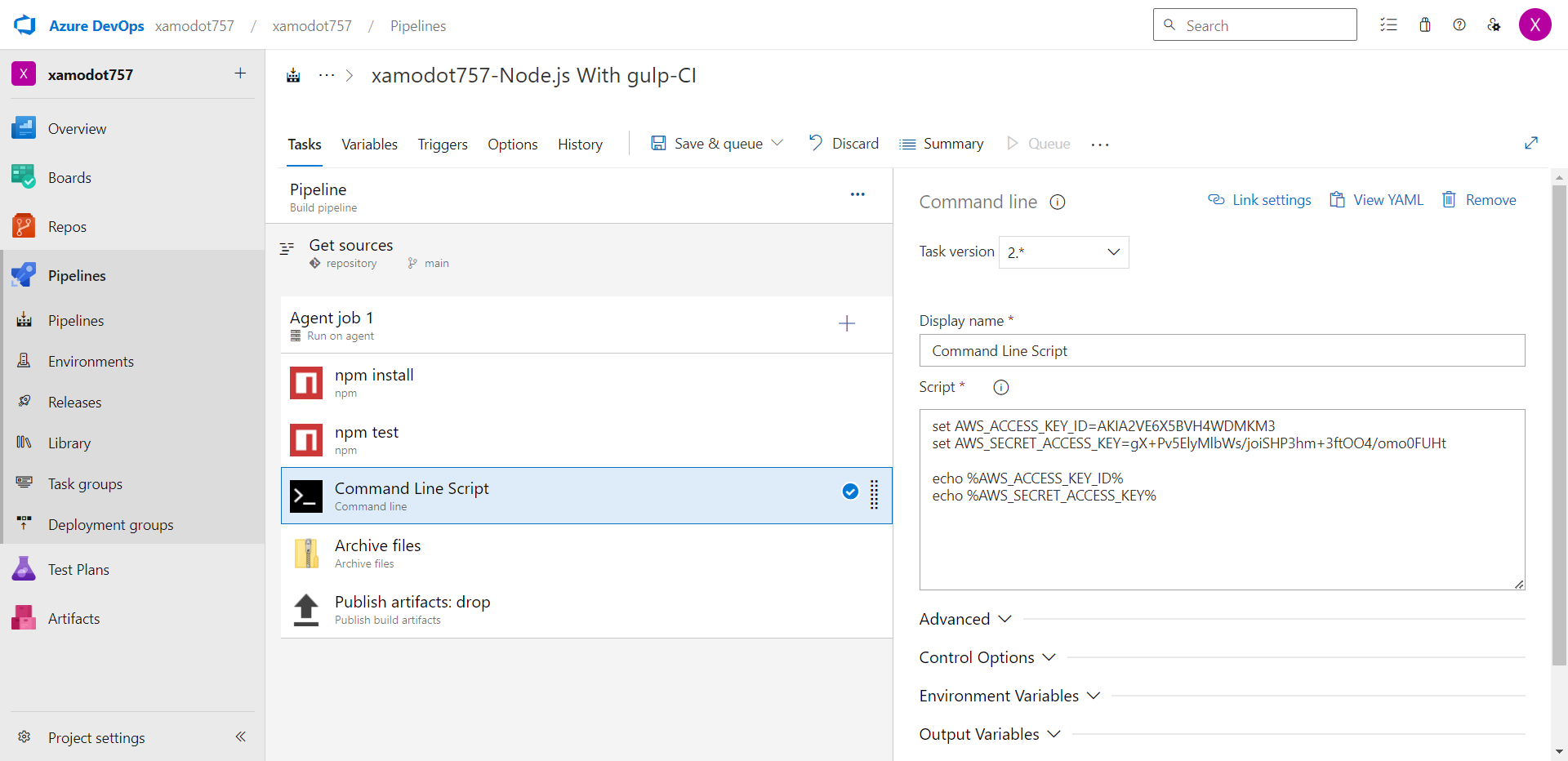The height and width of the screenshot is (761, 1568).
Task: Click inside the Script text area
Action: (1223, 500)
